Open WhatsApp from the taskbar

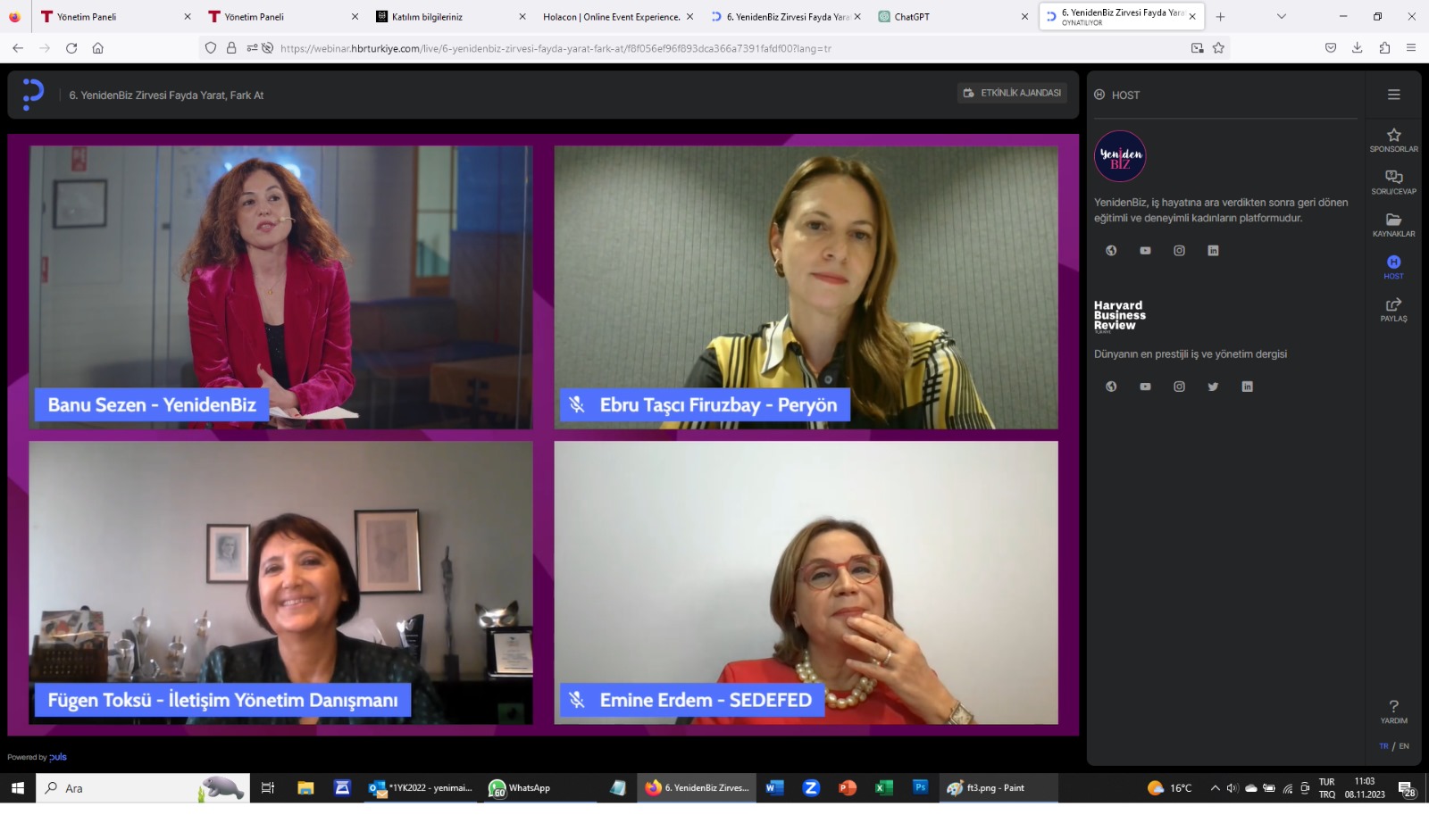pyautogui.click(x=519, y=788)
